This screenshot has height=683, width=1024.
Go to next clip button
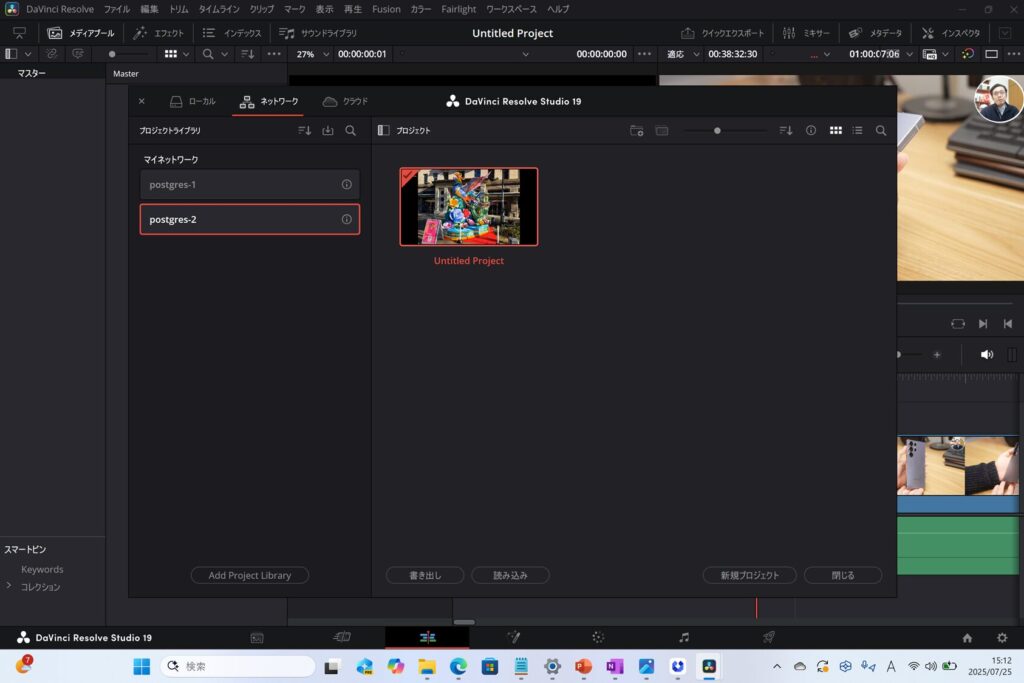pyautogui.click(x=983, y=324)
